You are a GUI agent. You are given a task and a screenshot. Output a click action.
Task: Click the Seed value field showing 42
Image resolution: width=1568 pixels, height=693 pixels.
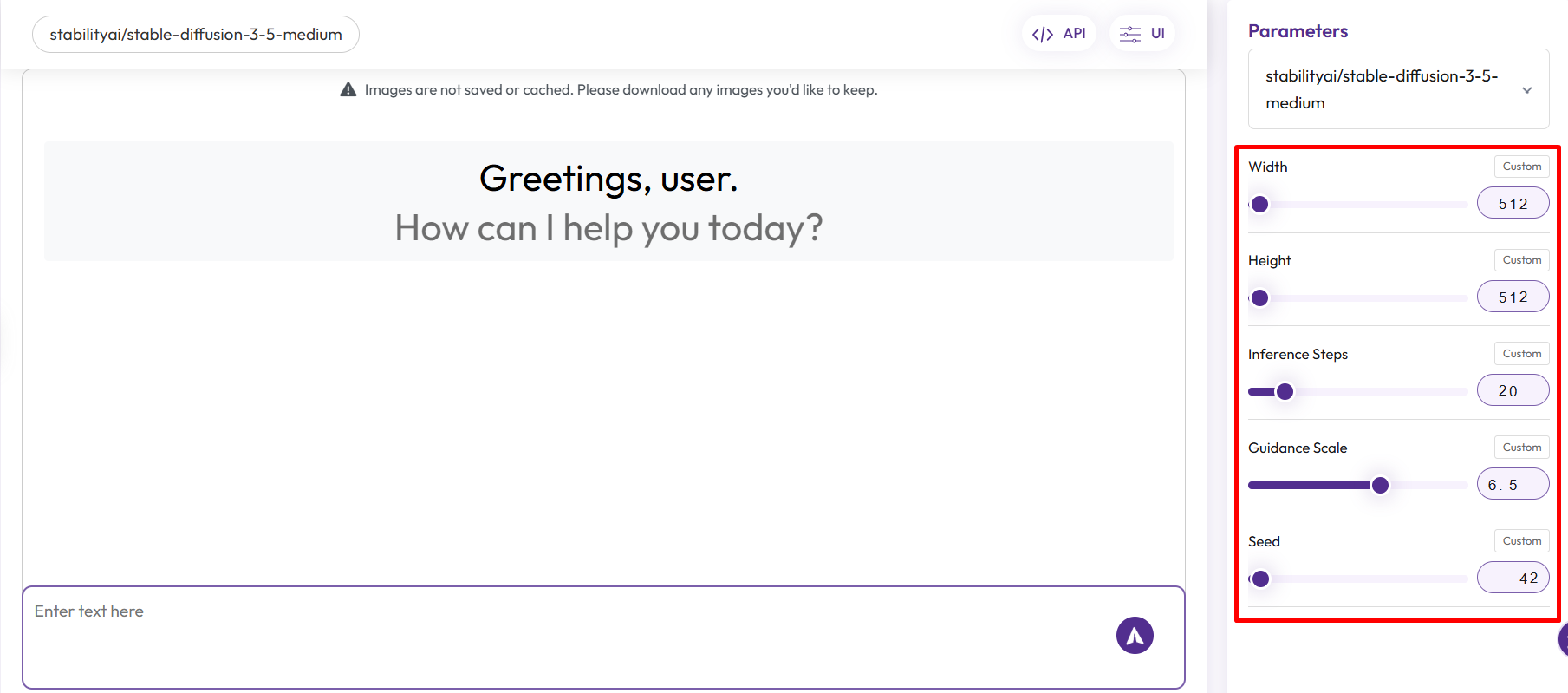click(x=1513, y=579)
